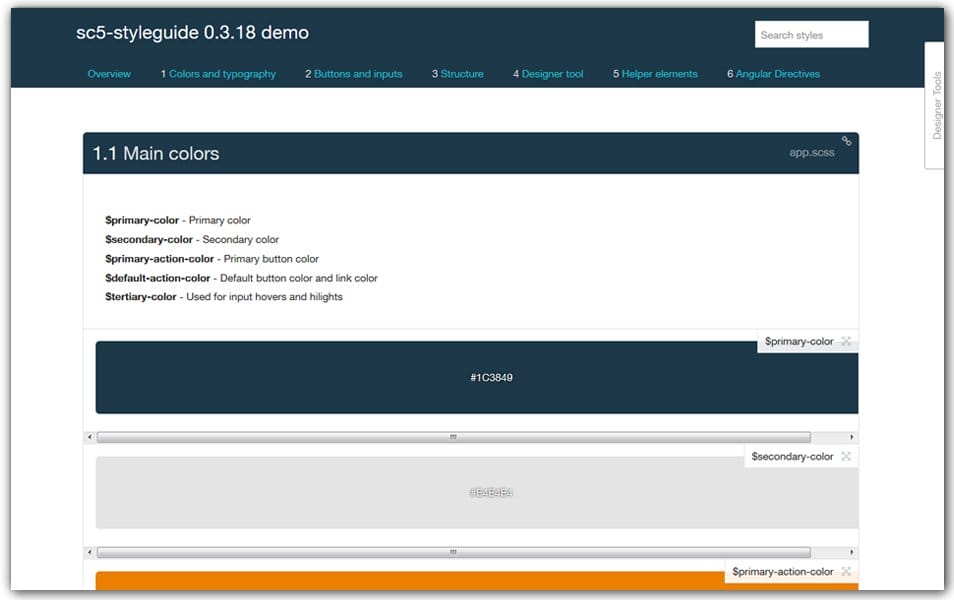Screen dimensions: 954x600
Task: Open the Designer Tools side panel
Action: click(x=936, y=105)
